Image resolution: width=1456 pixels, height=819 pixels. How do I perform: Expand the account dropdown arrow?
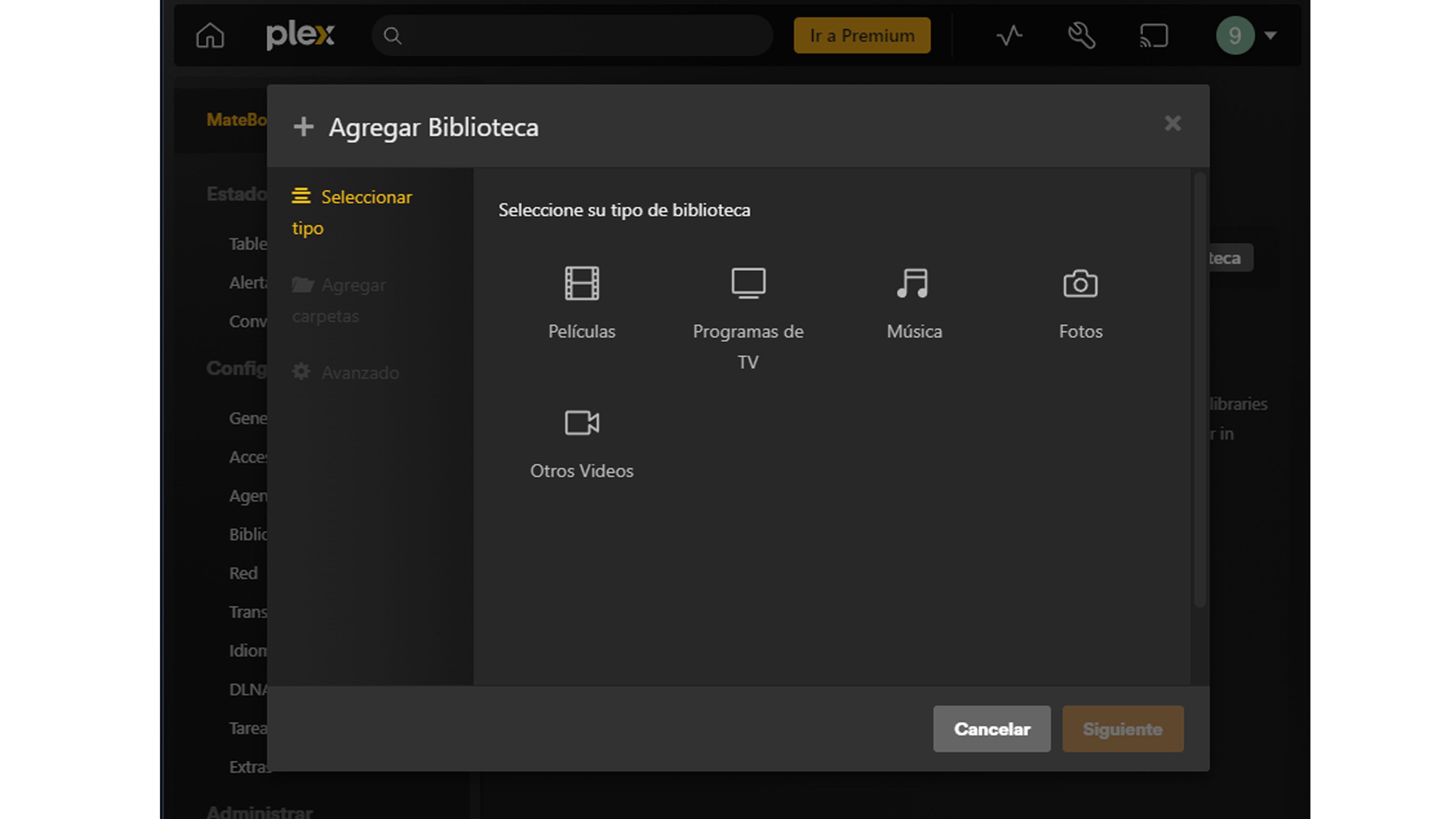[1271, 36]
